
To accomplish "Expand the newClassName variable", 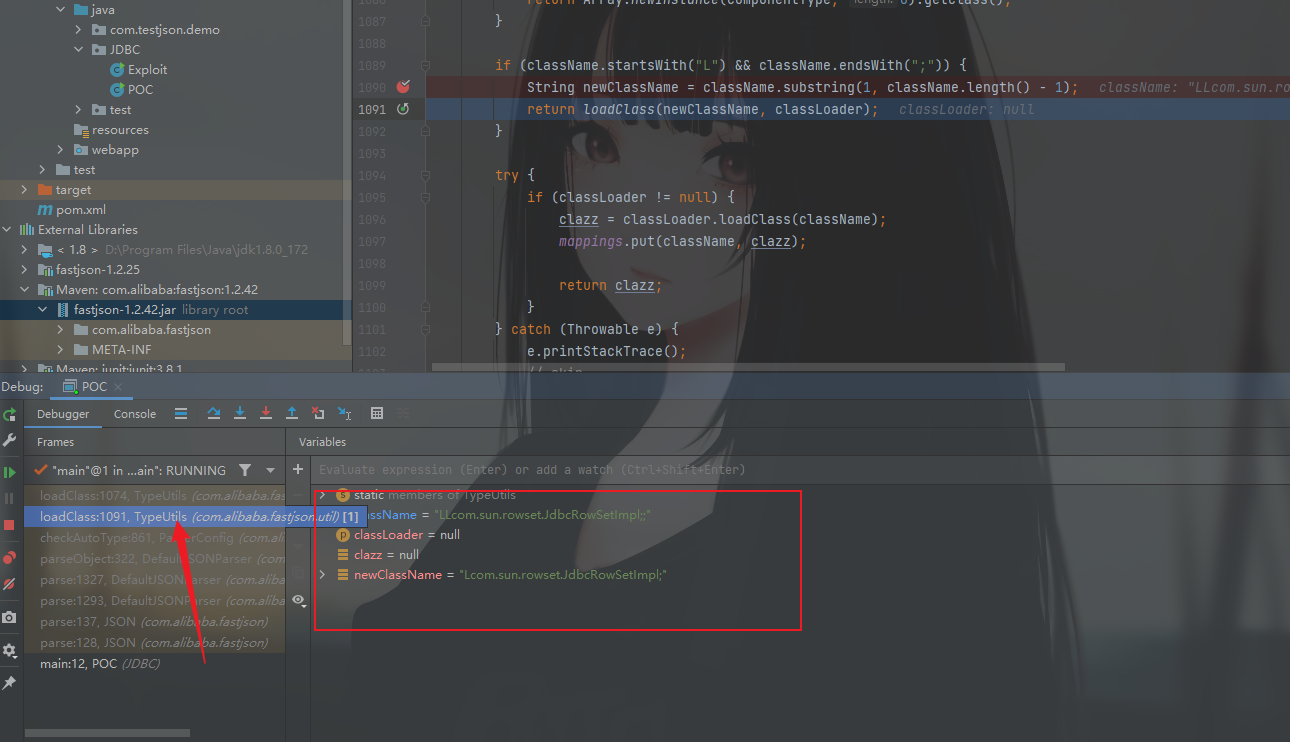I will pos(321,575).
